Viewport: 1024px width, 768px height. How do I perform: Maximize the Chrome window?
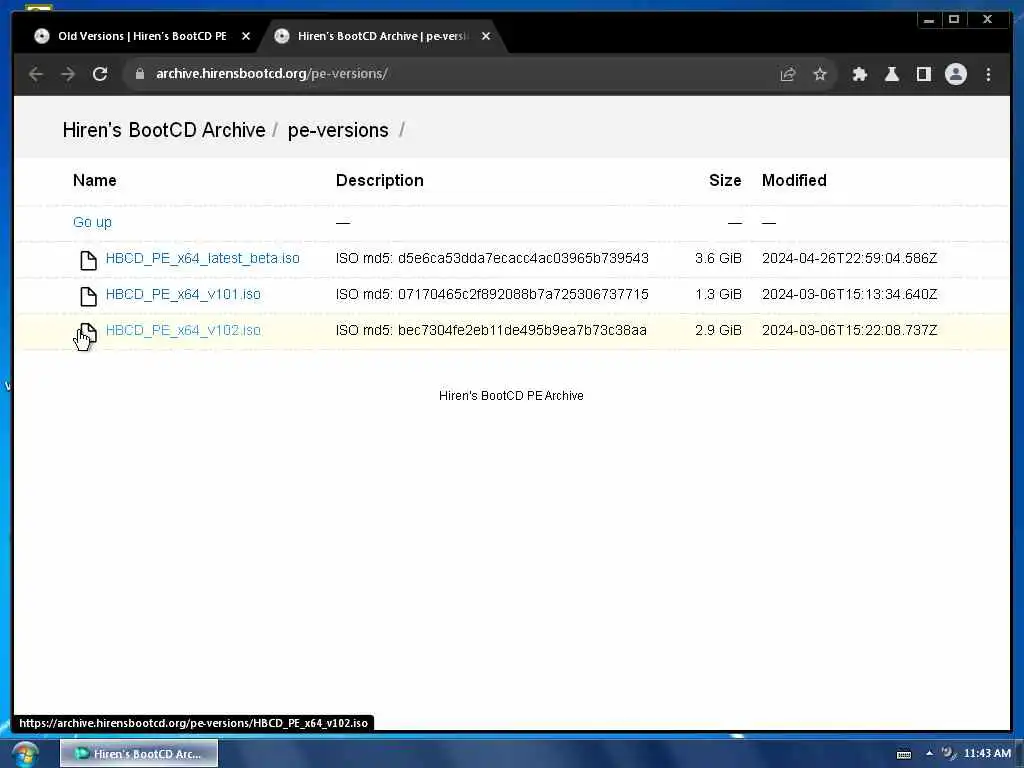point(954,20)
